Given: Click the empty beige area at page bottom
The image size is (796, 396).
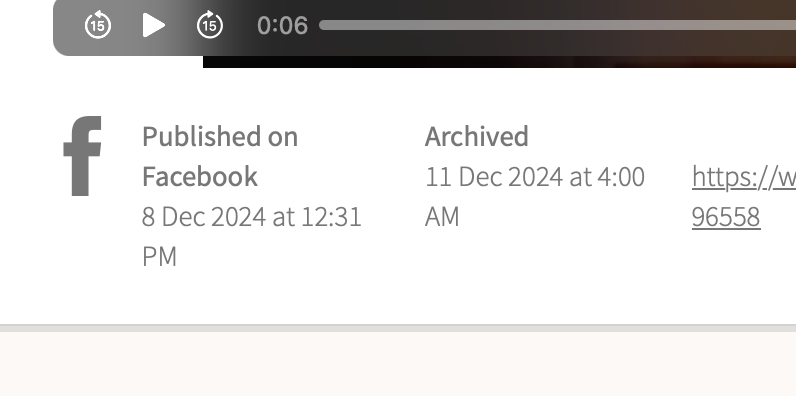Looking at the screenshot, I should pyautogui.click(x=398, y=364).
